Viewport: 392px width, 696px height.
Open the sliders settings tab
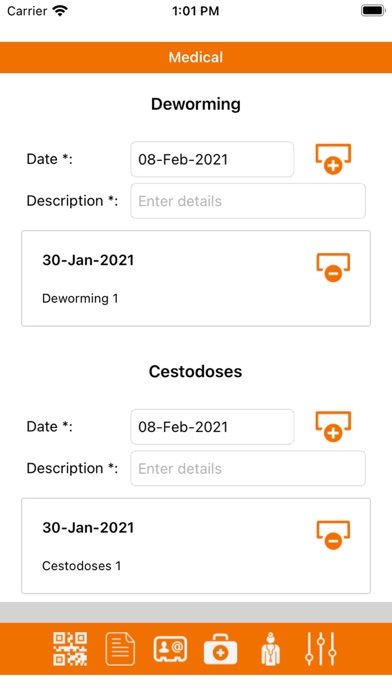tap(321, 649)
